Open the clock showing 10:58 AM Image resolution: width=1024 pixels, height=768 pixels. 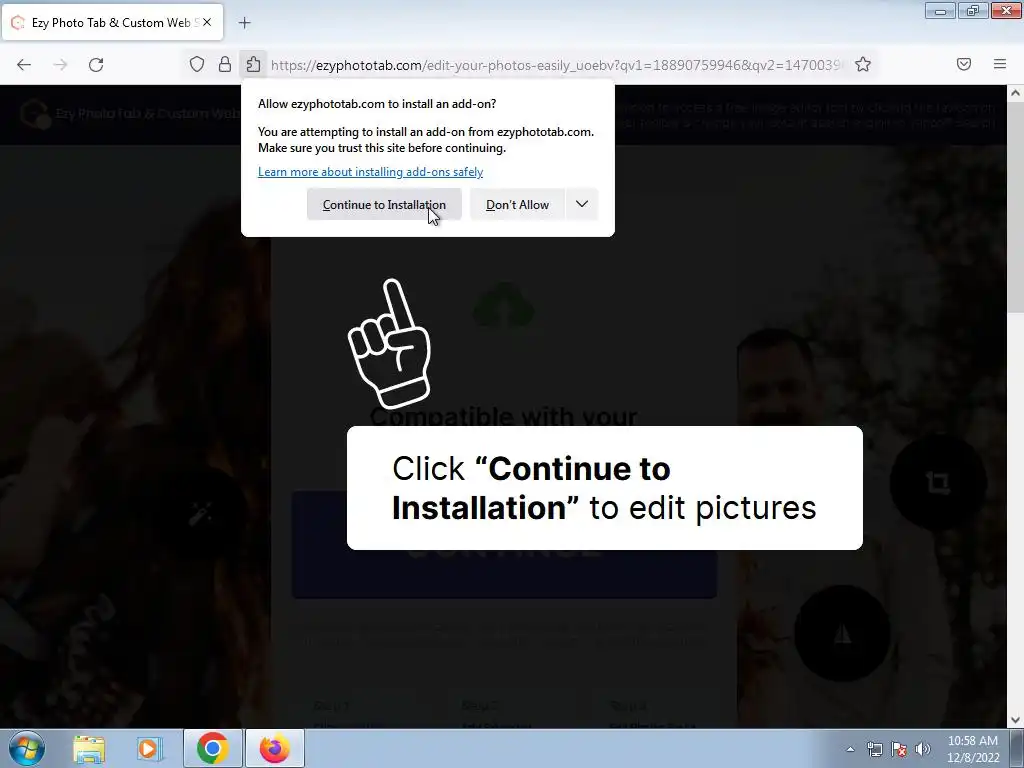(x=973, y=749)
